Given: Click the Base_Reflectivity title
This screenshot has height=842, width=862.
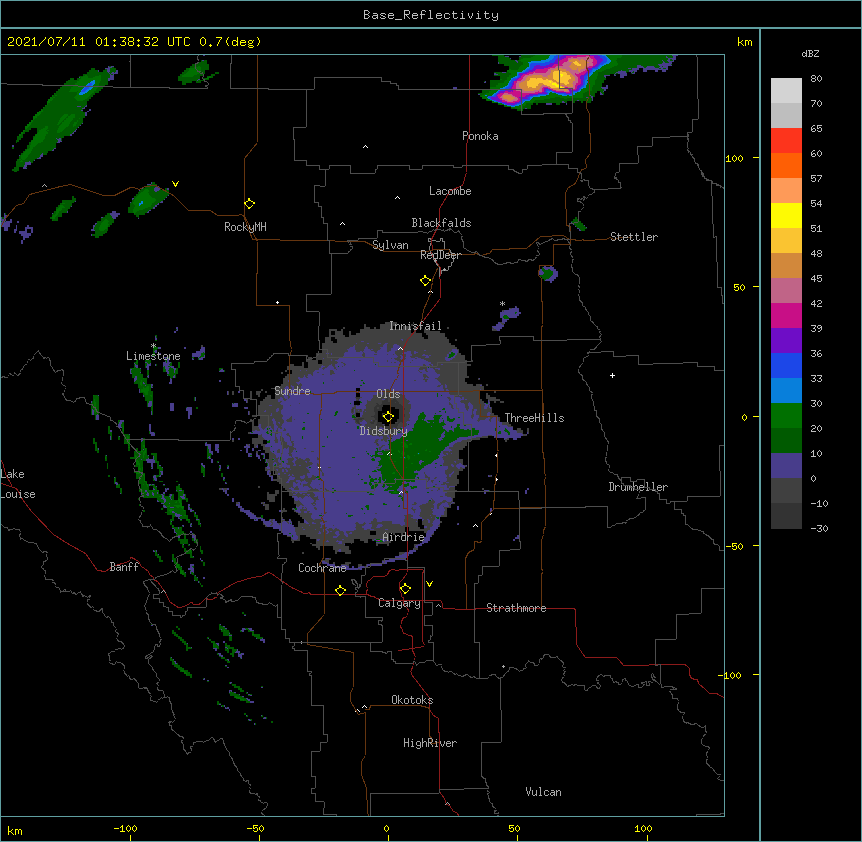Looking at the screenshot, I should 431,15.
